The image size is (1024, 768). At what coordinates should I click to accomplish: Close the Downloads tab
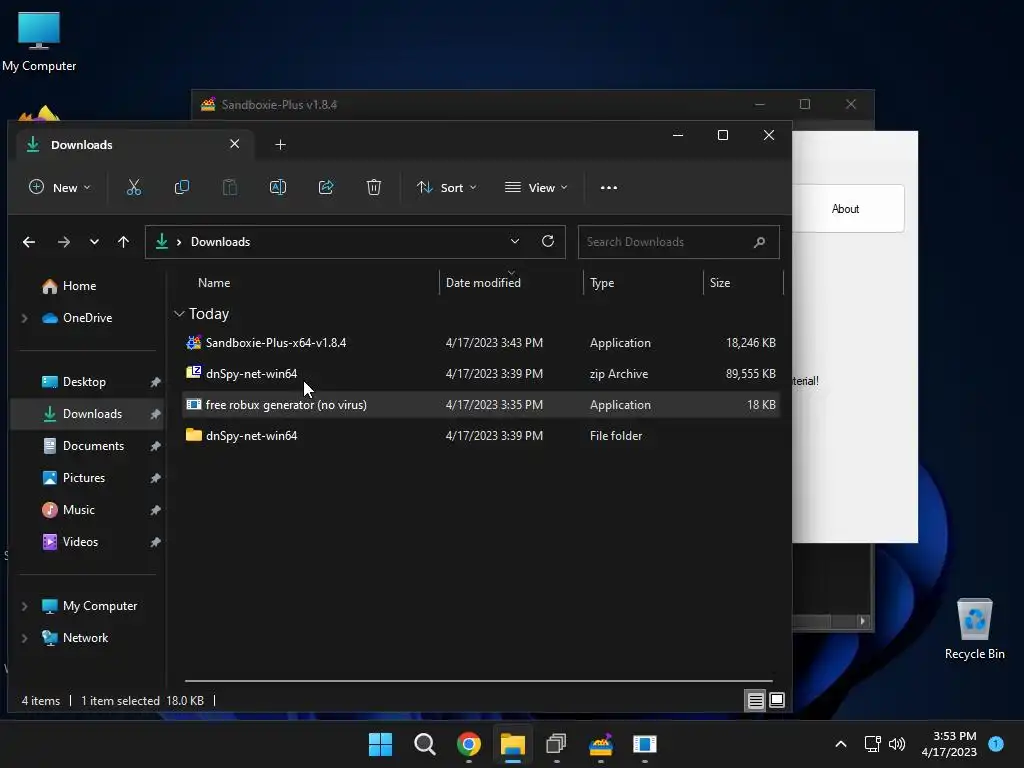tap(234, 144)
